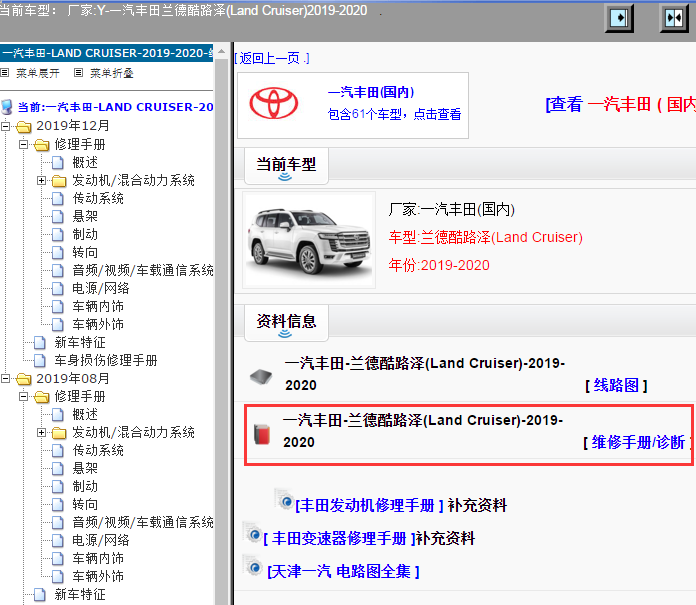The image size is (696, 605).
Task: Collapse the 2019年08月 tree folder
Action: tap(8, 379)
